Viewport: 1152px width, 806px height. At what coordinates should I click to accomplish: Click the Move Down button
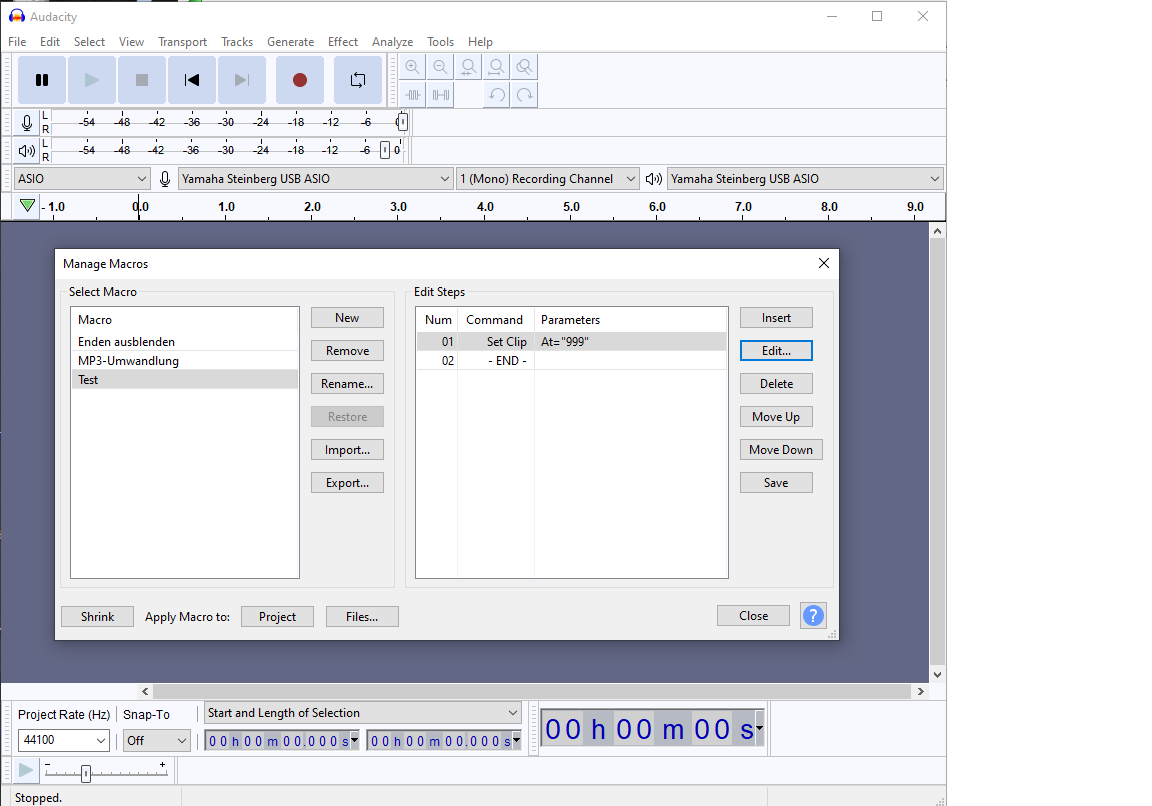point(781,450)
